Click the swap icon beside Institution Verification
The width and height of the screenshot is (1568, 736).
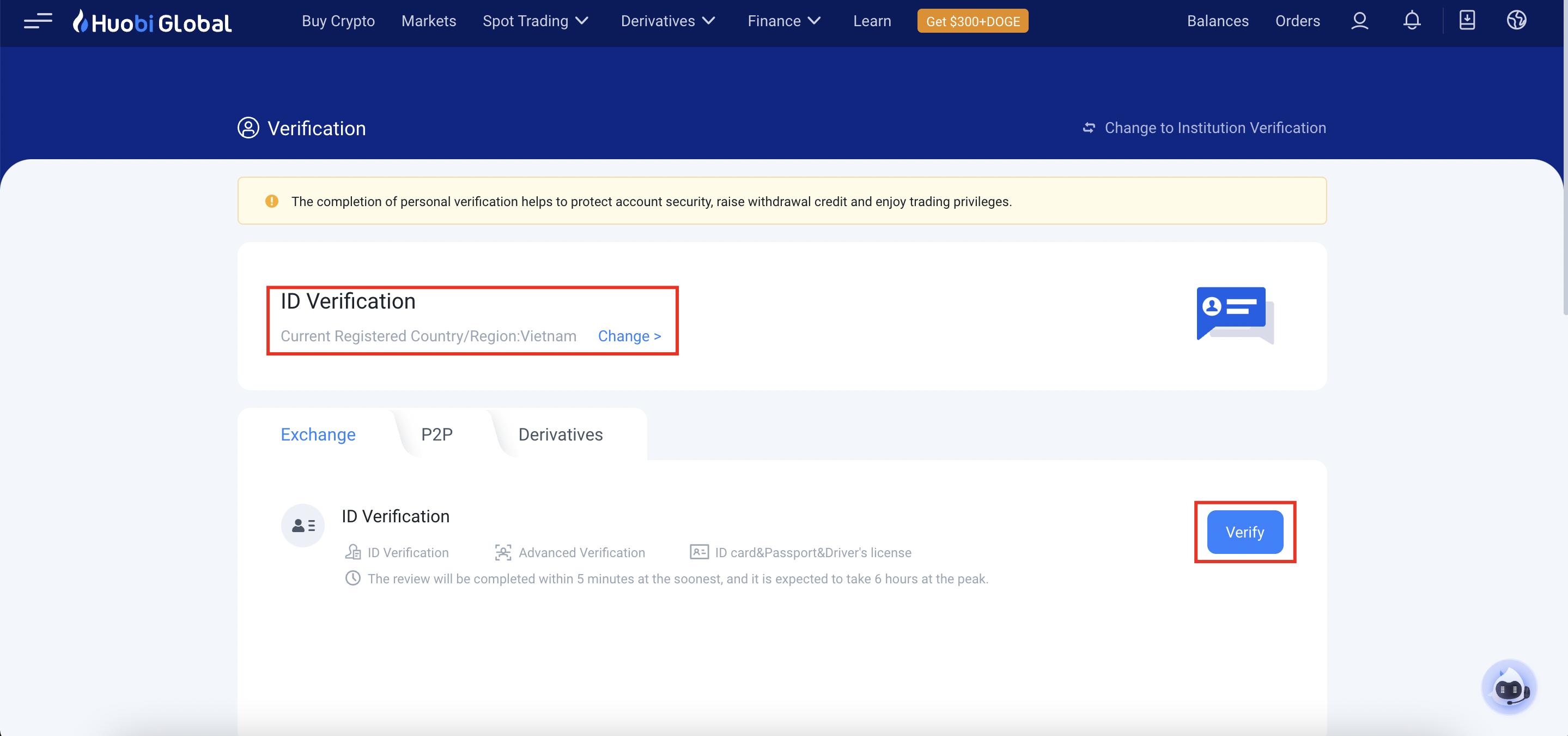pos(1089,128)
